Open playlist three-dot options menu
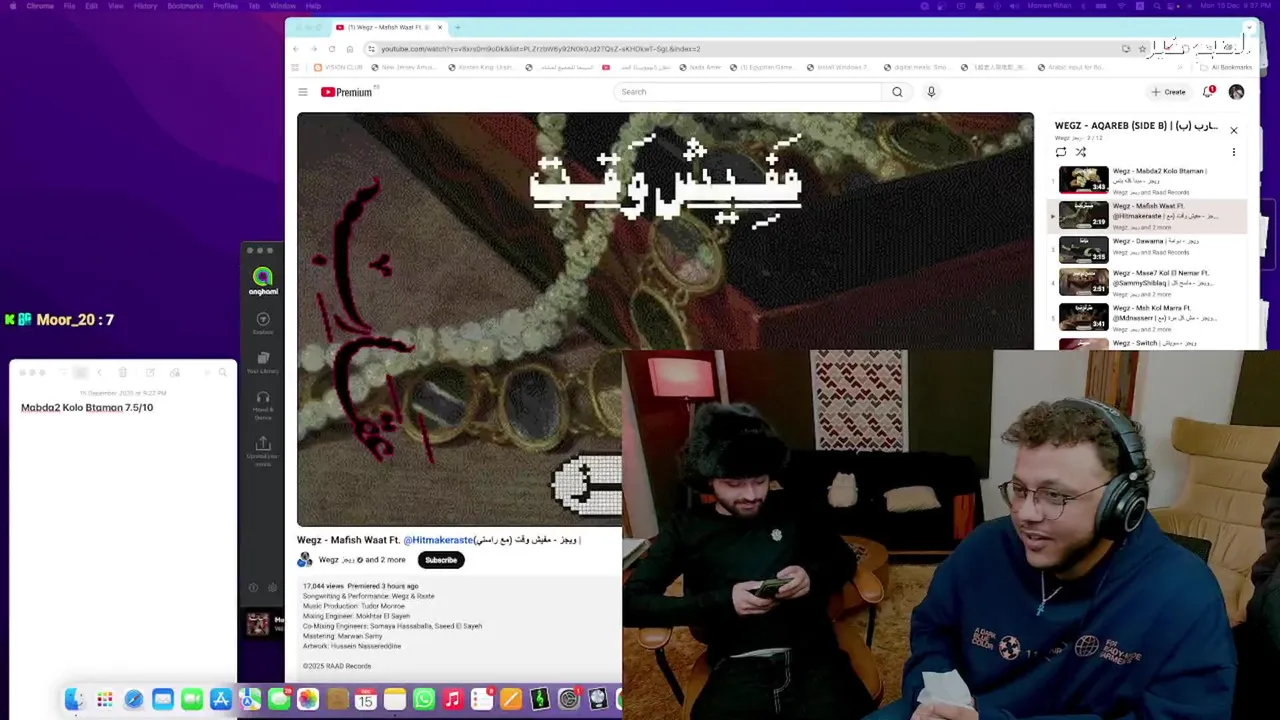The width and height of the screenshot is (1280, 720). (x=1233, y=152)
